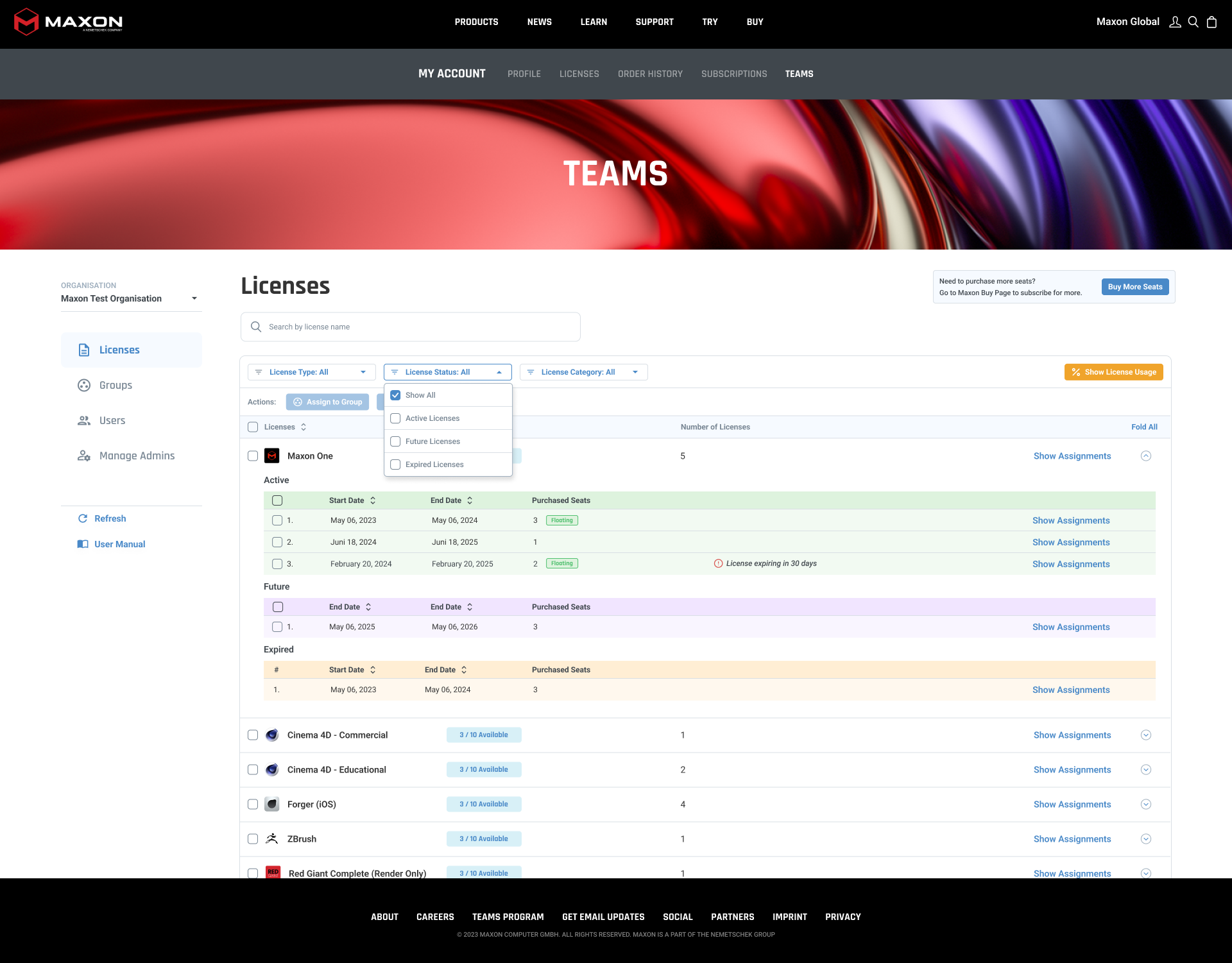The height and width of the screenshot is (963, 1232).
Task: Open the user account icon
Action: [1175, 22]
